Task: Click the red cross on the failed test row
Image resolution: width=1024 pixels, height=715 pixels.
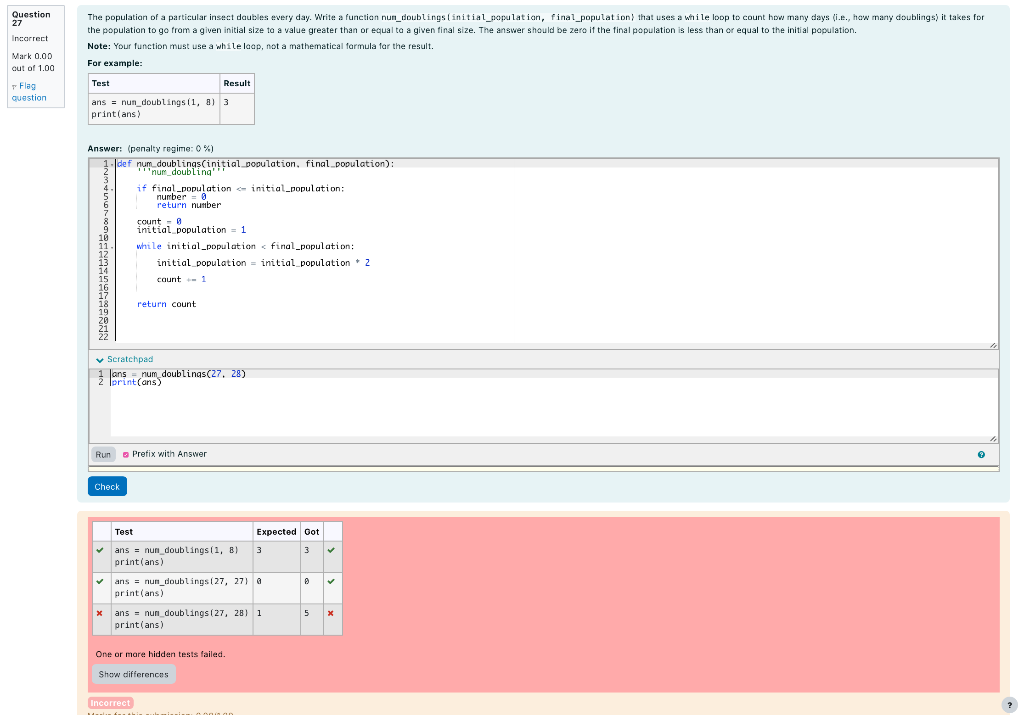Action: [x=99, y=612]
